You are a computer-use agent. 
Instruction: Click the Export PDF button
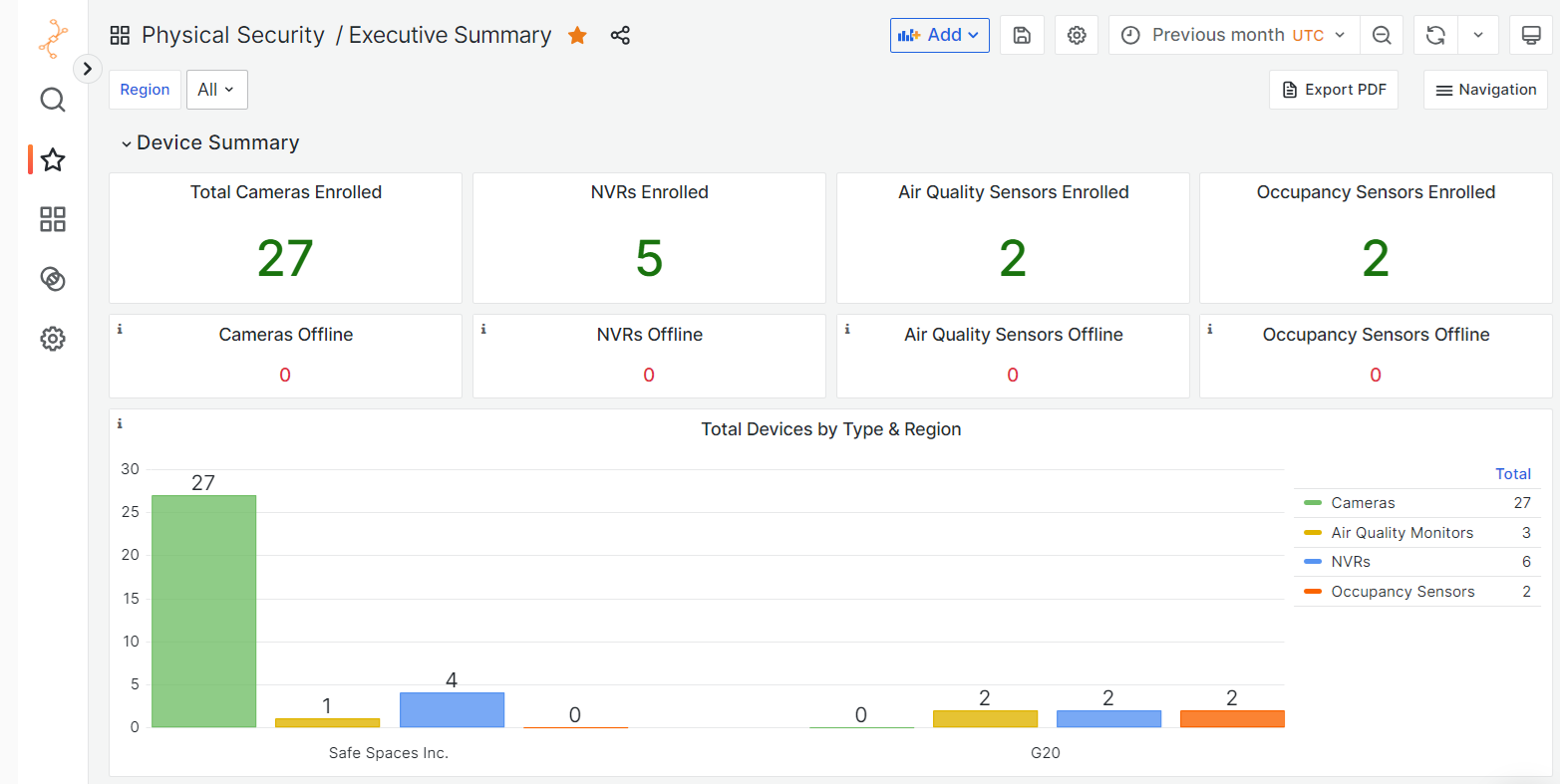pyautogui.click(x=1334, y=90)
